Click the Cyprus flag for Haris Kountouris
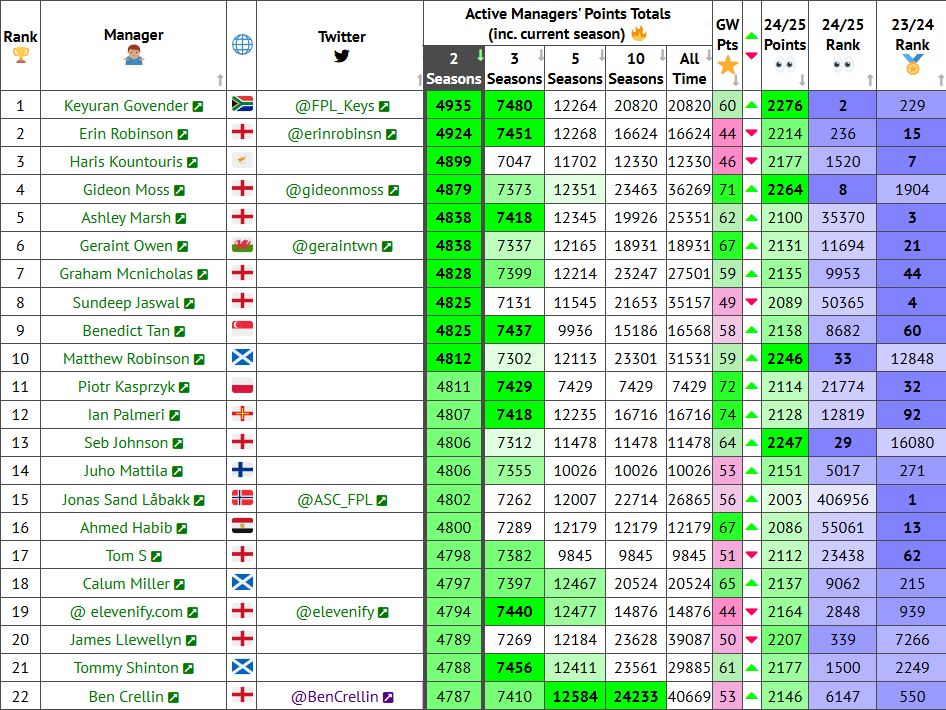This screenshot has width=946, height=710. pyautogui.click(x=242, y=160)
